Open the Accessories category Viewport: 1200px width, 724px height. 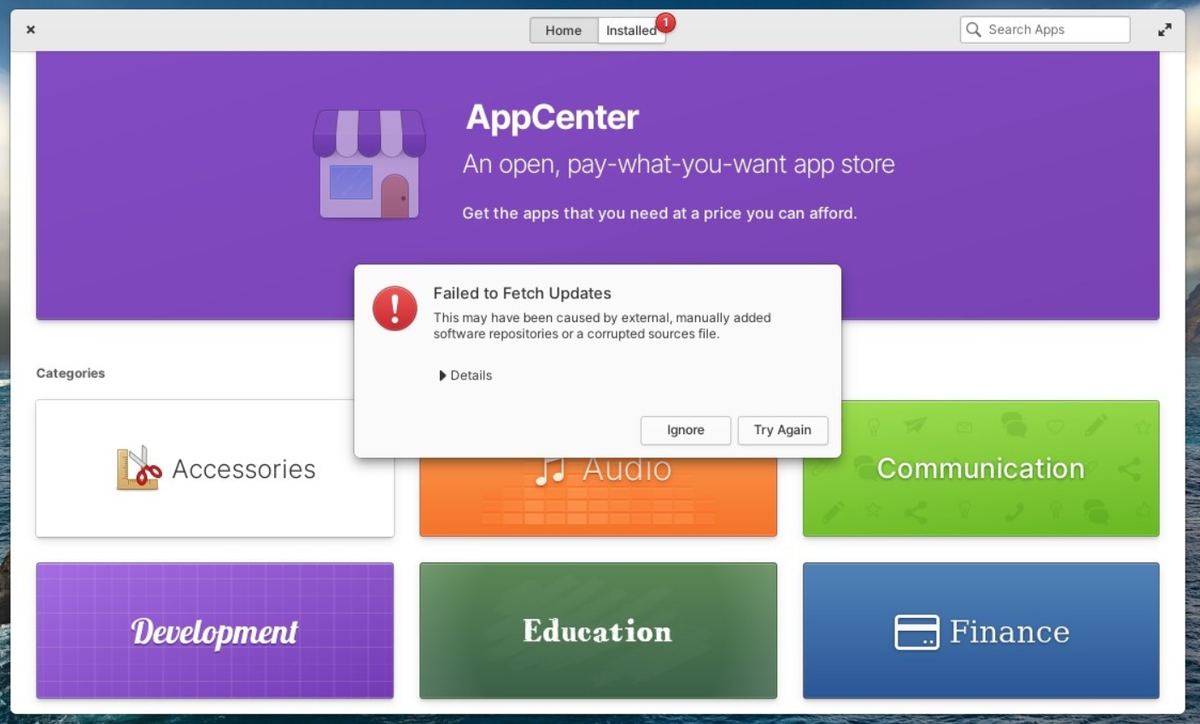[x=215, y=468]
